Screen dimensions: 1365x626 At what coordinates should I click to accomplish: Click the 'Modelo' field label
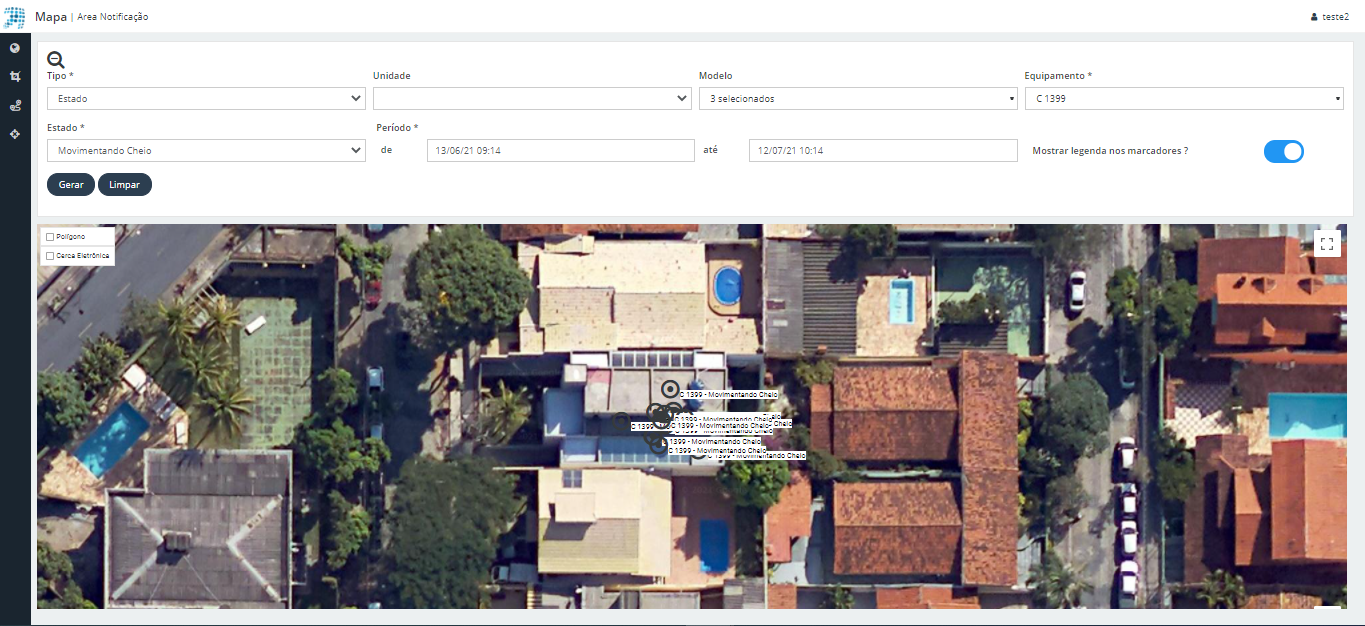pyautogui.click(x=716, y=76)
